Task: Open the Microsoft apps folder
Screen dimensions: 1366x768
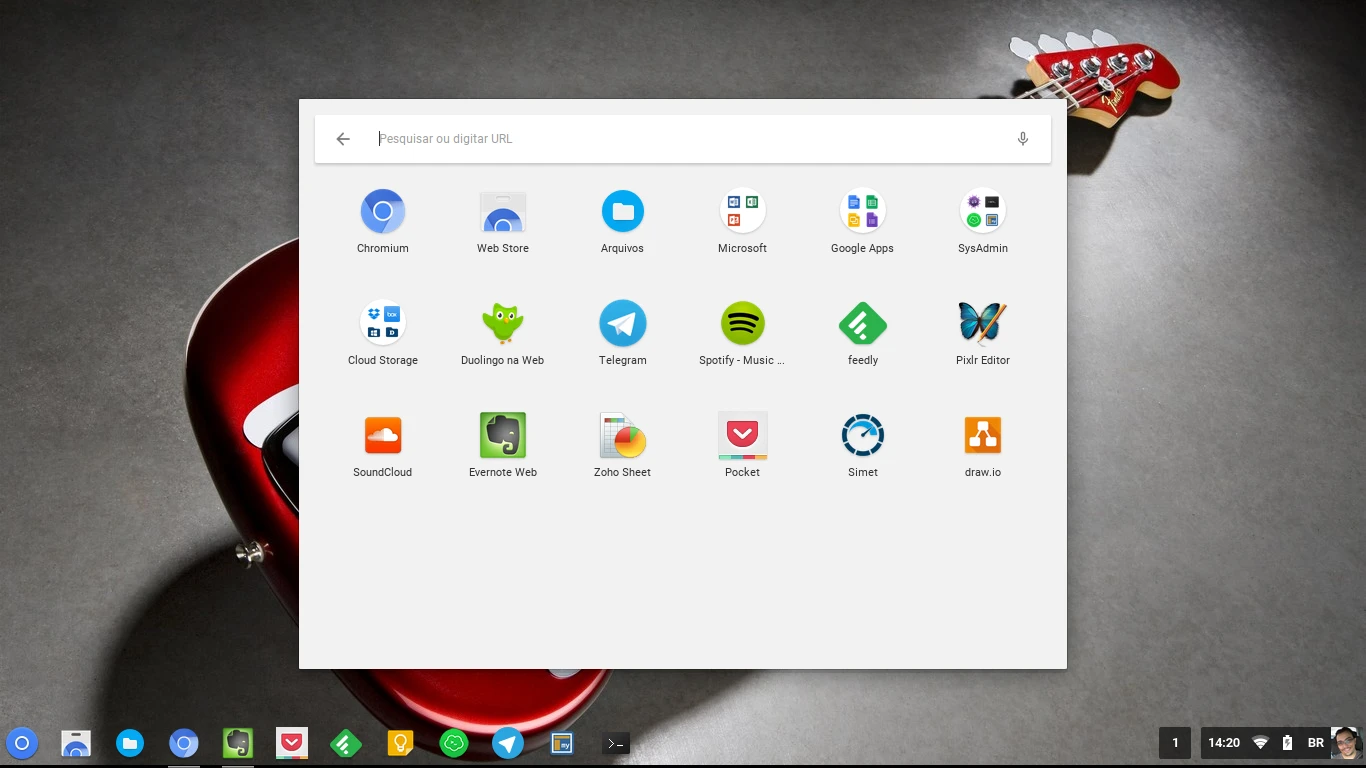Action: click(x=742, y=212)
